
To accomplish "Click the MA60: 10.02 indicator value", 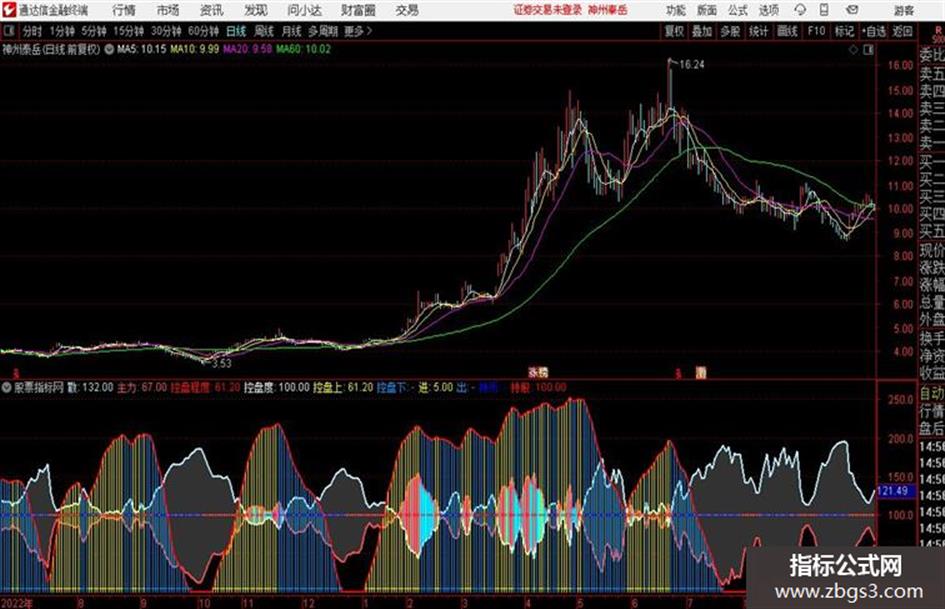I will [304, 49].
